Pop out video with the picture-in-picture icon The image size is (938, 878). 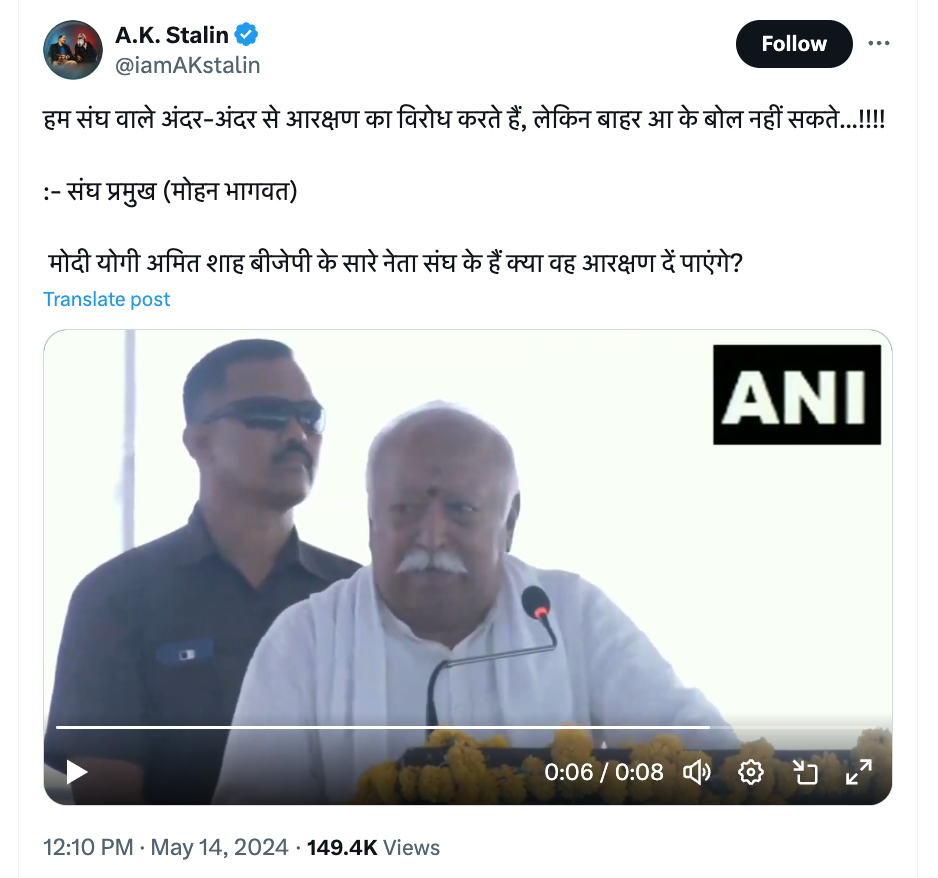pyautogui.click(x=805, y=772)
